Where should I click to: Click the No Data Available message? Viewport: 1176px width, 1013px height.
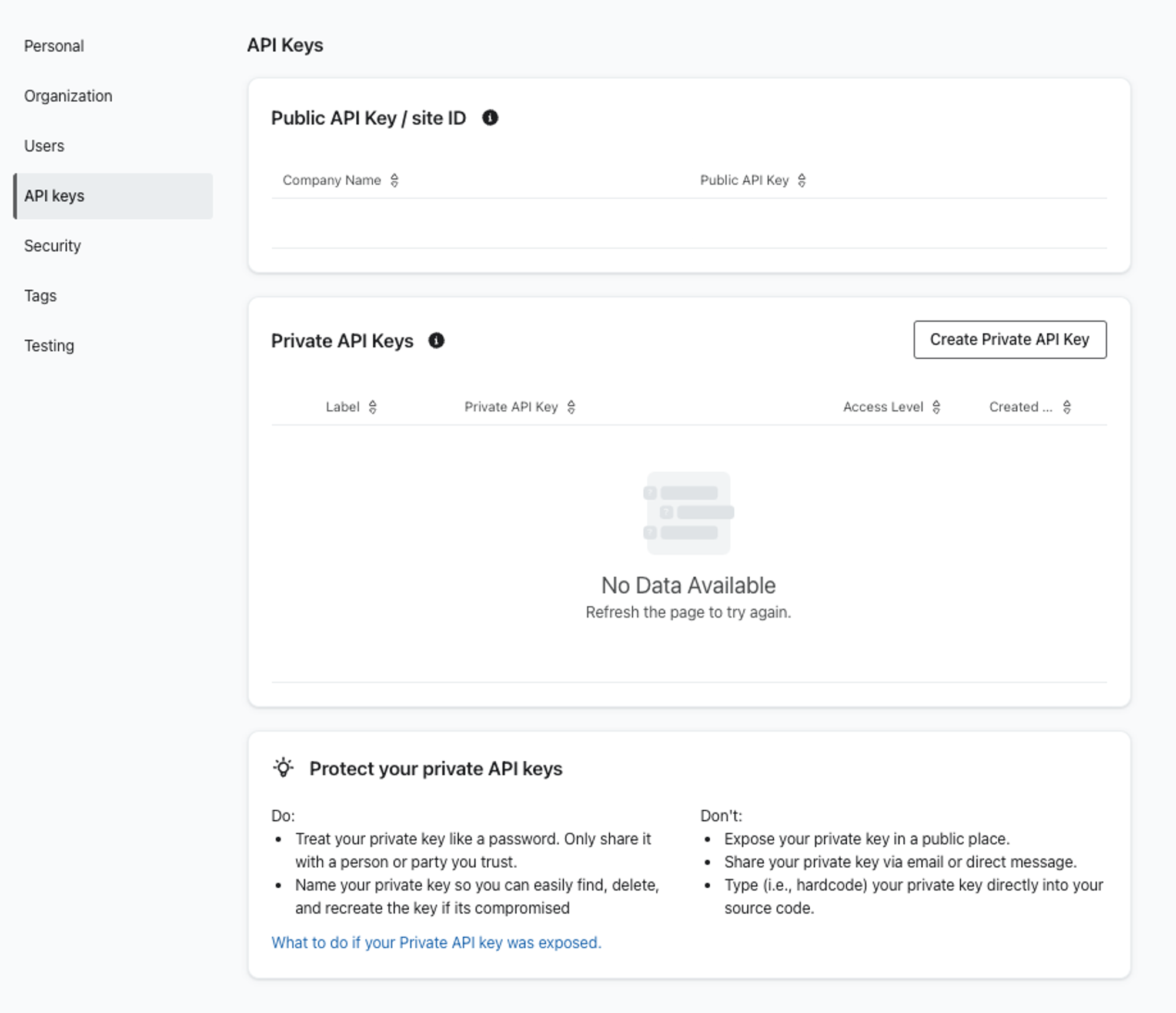(689, 586)
